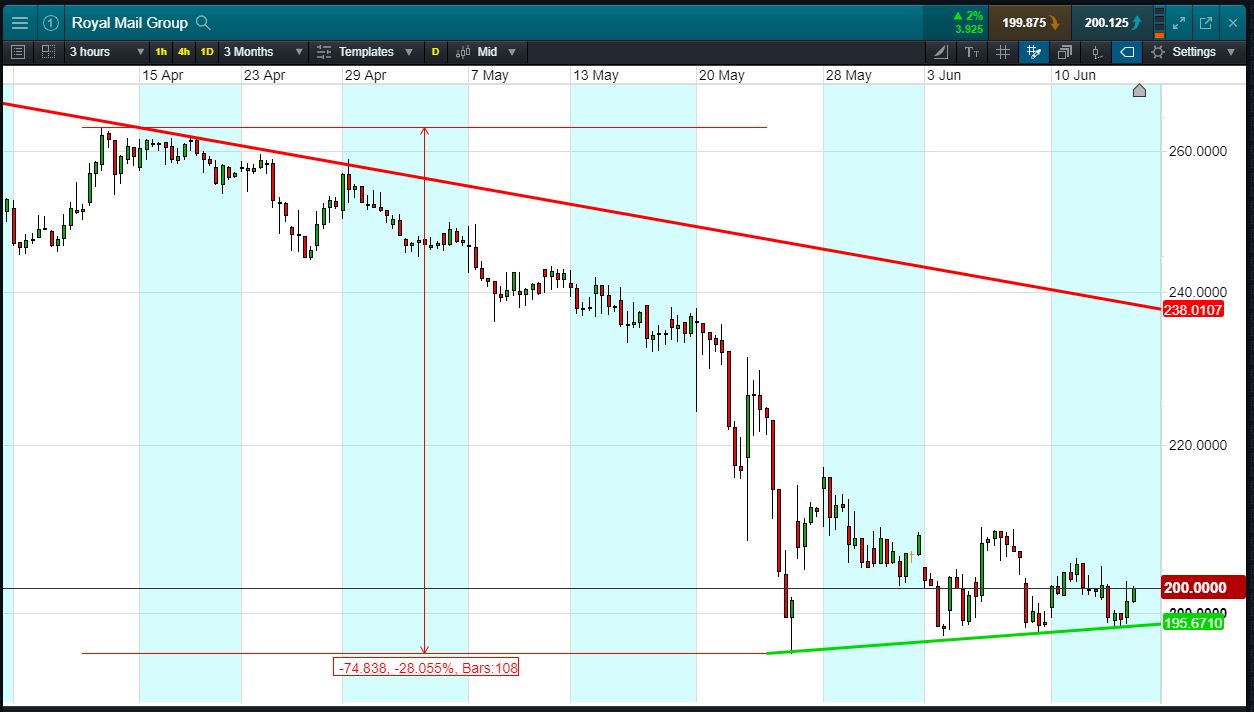Screen dimensions: 1254x712
Task: Click the 240.0000 price axis label
Action: pos(1196,292)
